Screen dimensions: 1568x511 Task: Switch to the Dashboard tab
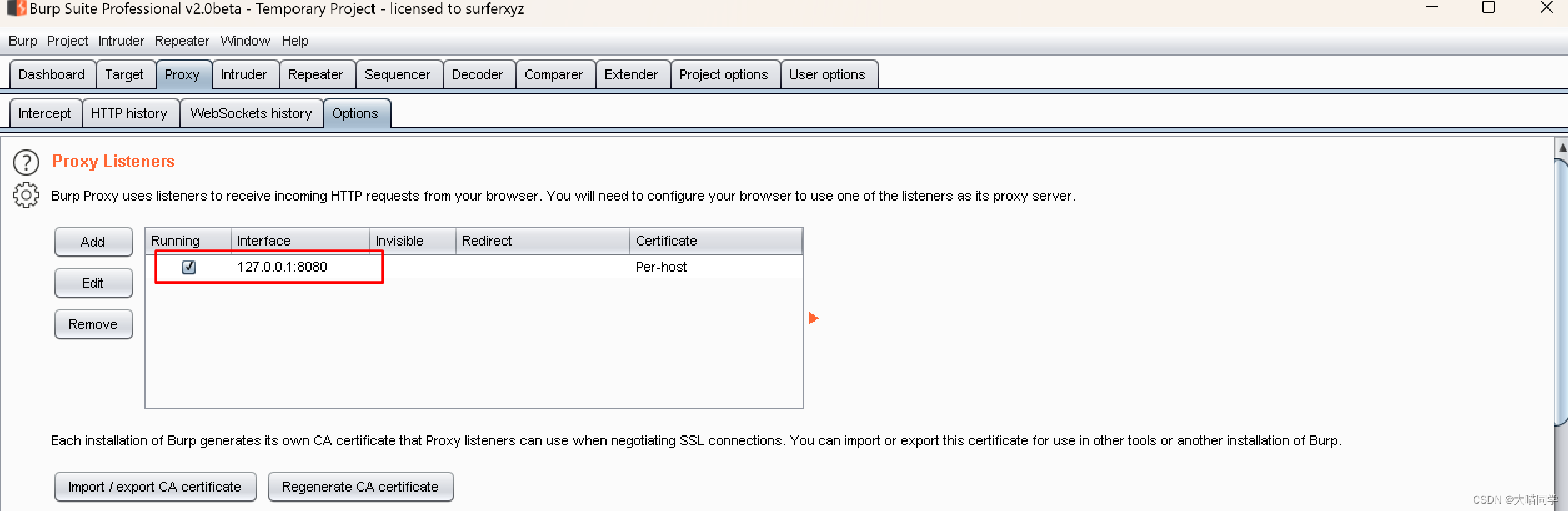tap(52, 75)
